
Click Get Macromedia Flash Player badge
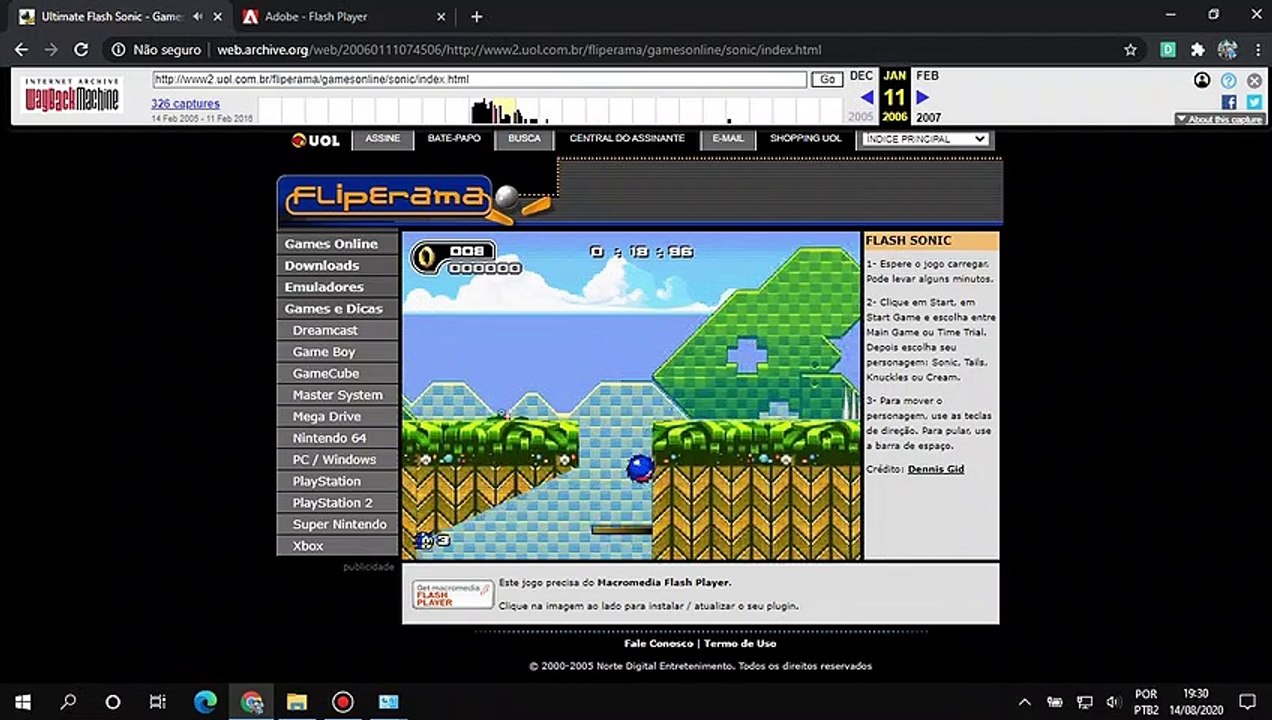click(453, 595)
